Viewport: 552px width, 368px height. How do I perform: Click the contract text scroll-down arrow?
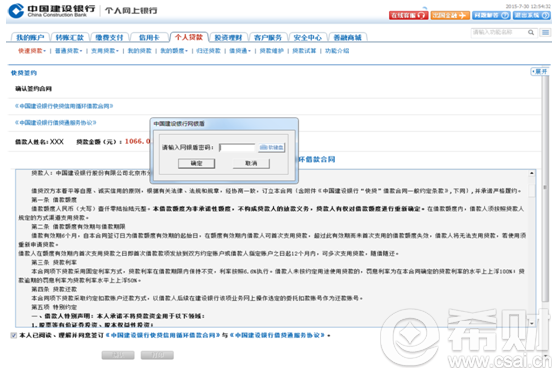click(x=532, y=323)
